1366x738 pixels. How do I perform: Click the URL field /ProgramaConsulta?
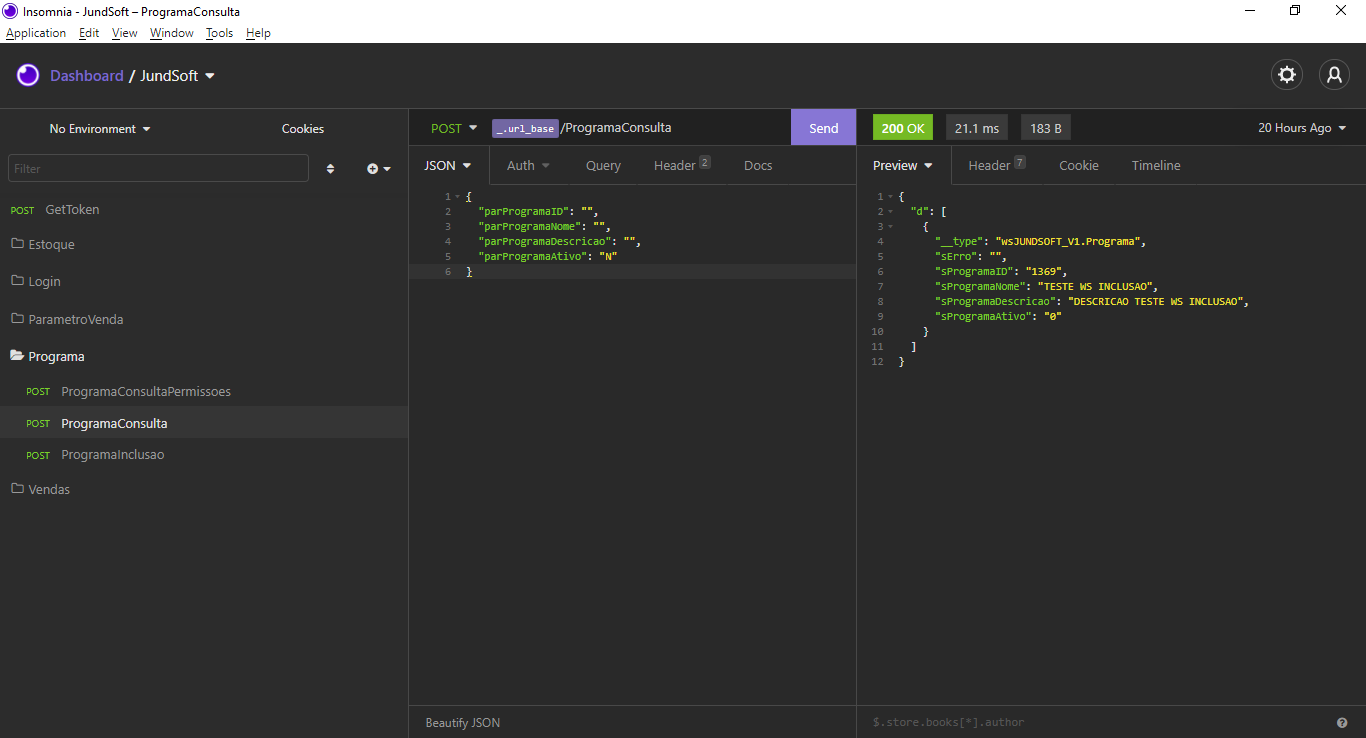616,128
